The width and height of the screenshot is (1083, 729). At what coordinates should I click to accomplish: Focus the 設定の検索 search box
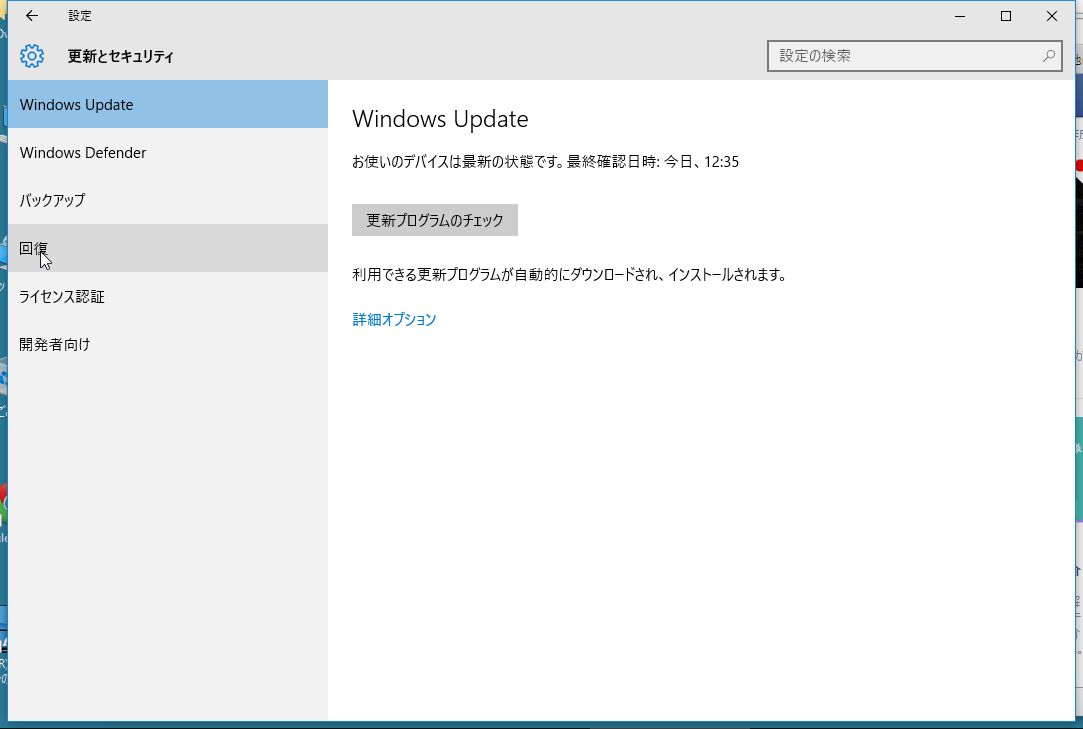pos(914,56)
